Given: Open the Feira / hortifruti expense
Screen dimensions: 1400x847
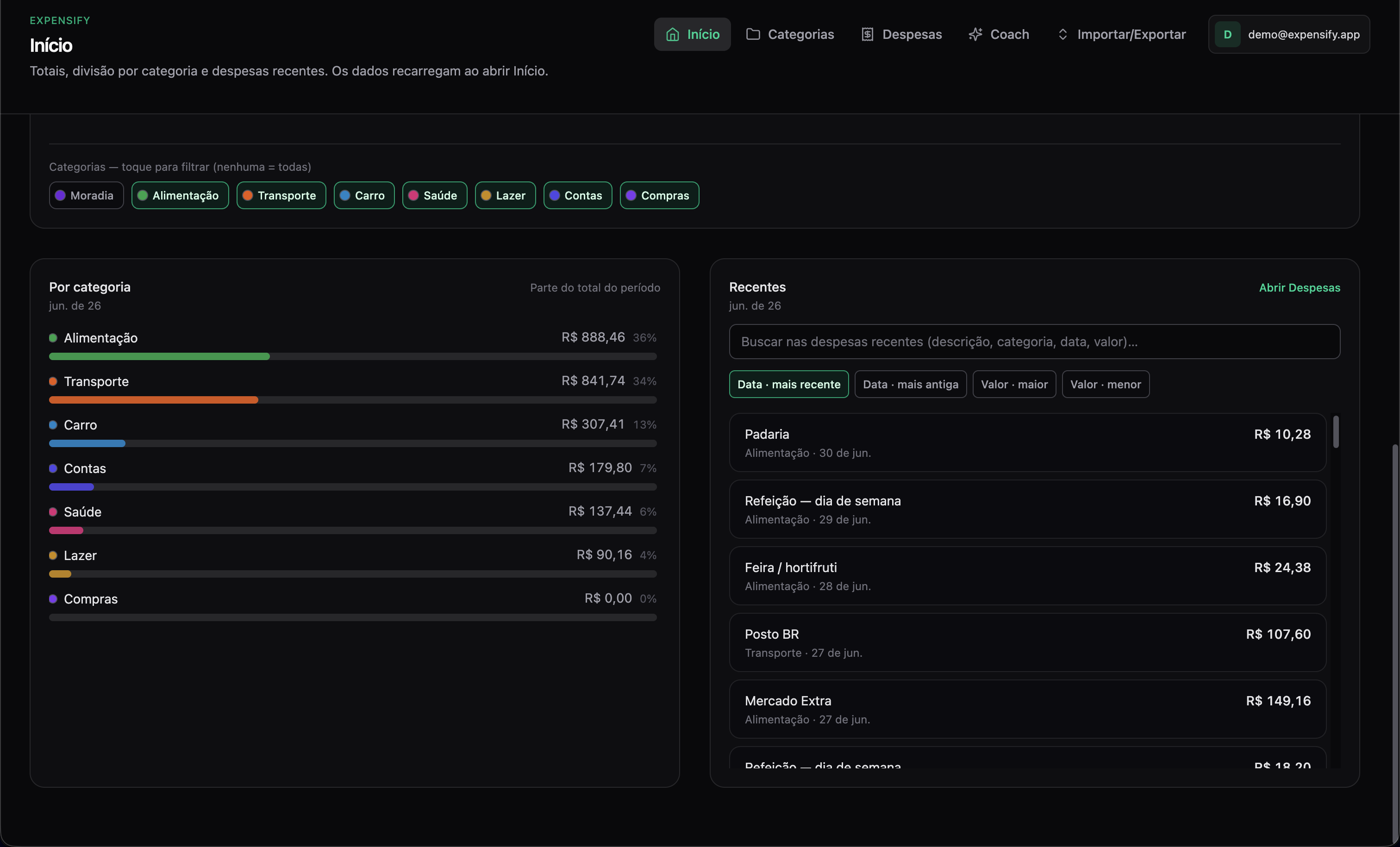Looking at the screenshot, I should (1028, 575).
